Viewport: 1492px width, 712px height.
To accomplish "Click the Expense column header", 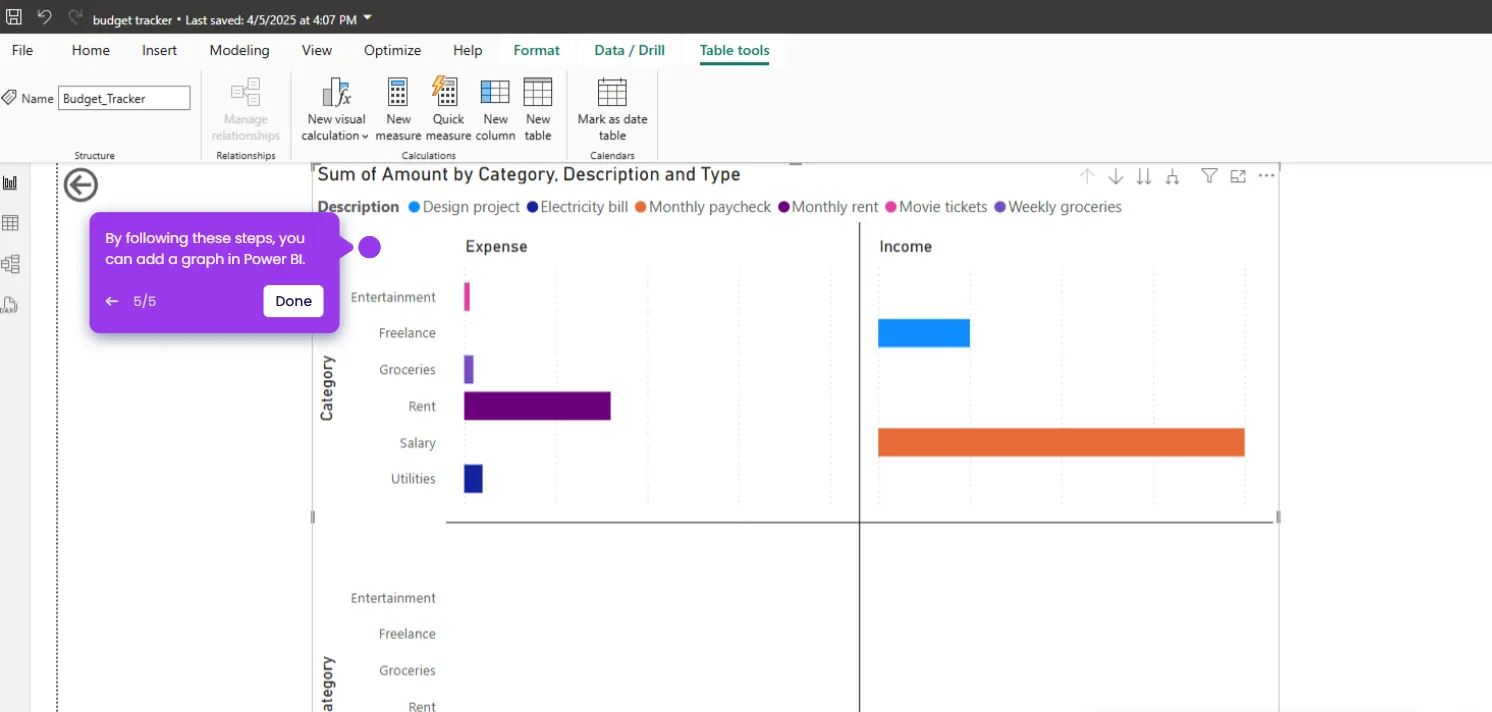I will (496, 247).
